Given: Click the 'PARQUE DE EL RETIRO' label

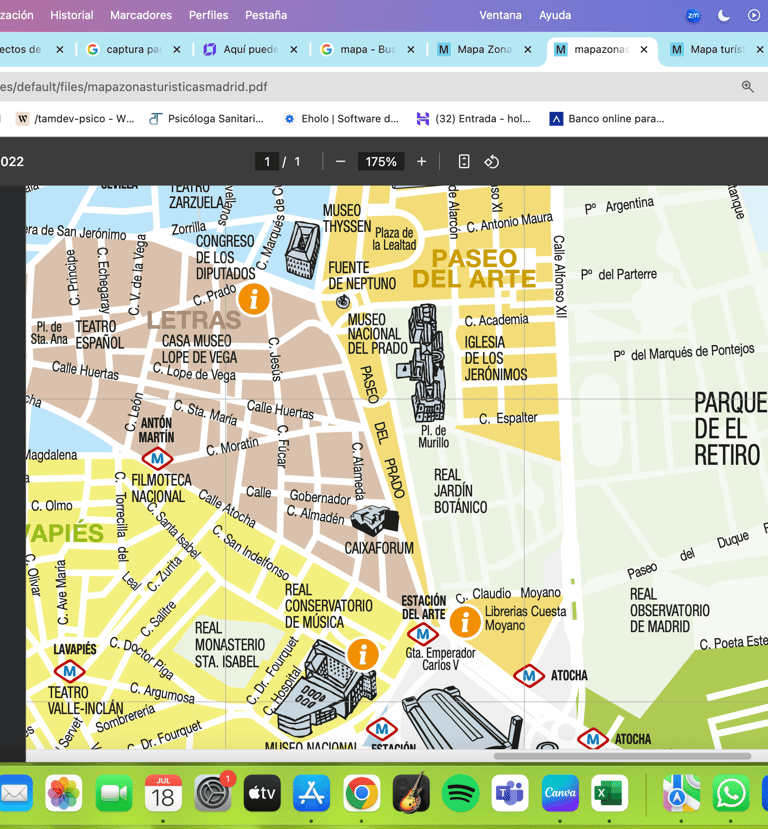Looking at the screenshot, I should click(x=730, y=429).
